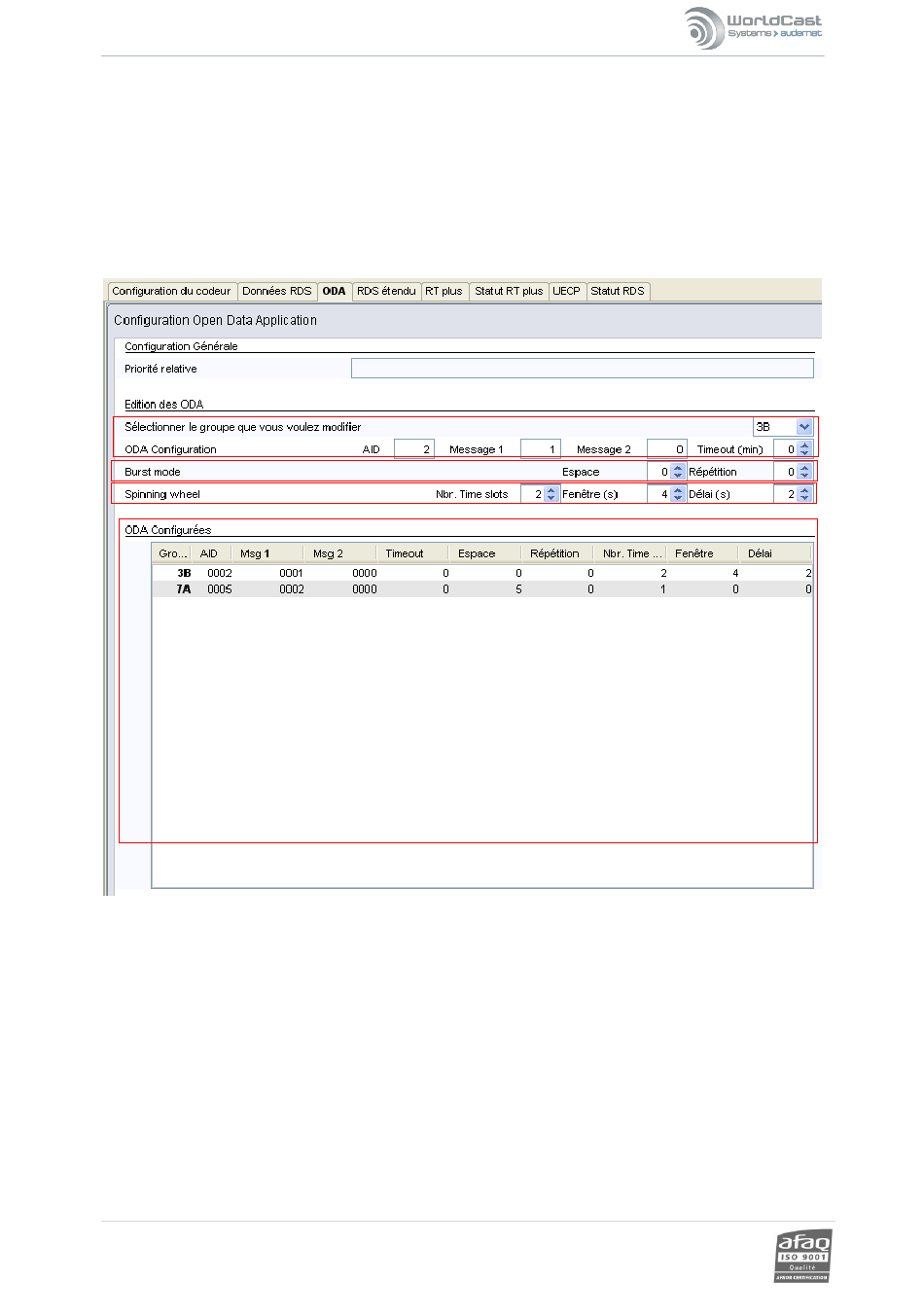
Task: Open the RT plus tab
Action: tap(444, 291)
